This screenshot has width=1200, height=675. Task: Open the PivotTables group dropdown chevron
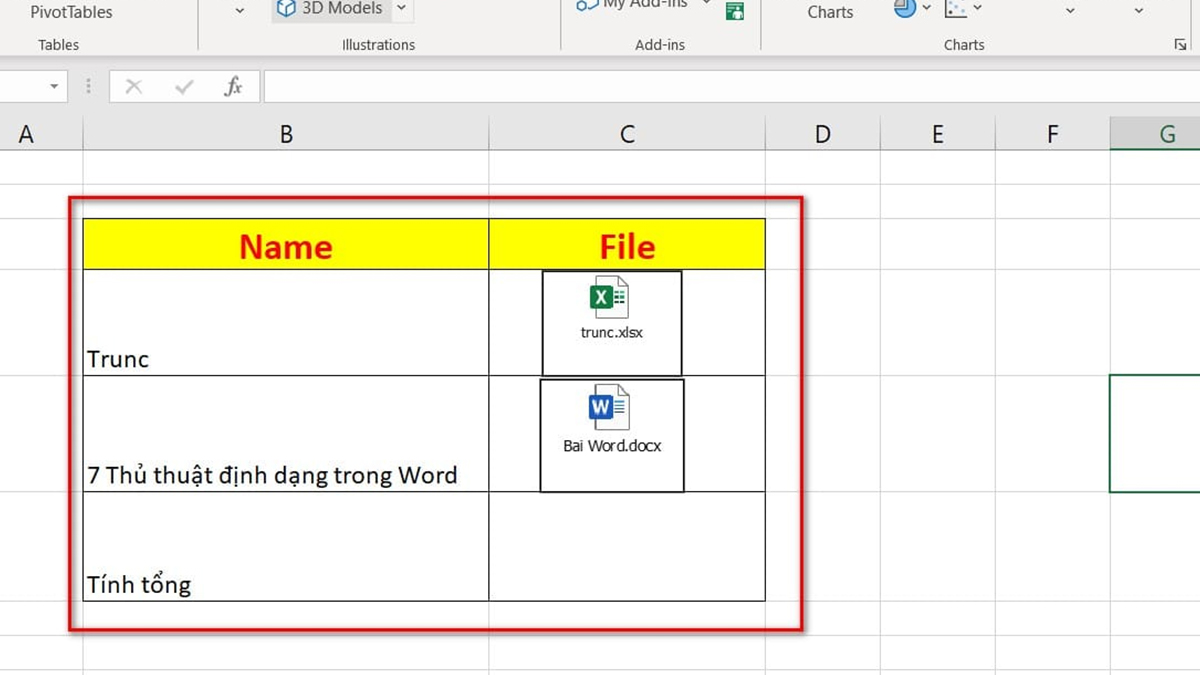pyautogui.click(x=238, y=10)
